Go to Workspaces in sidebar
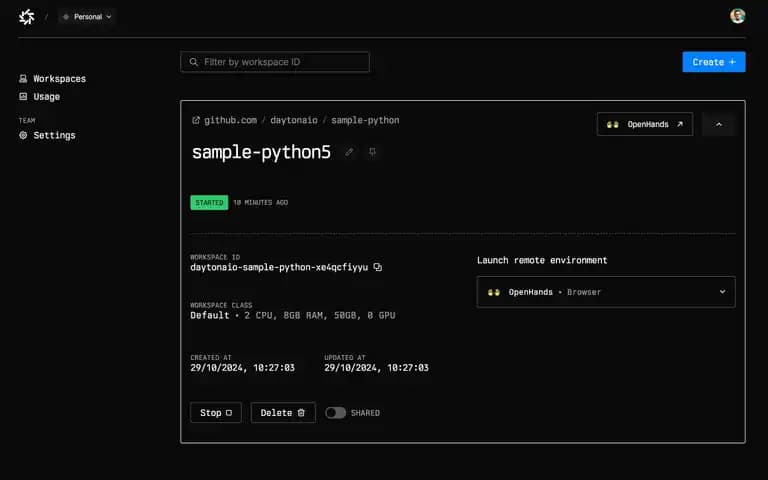 pos(52,78)
